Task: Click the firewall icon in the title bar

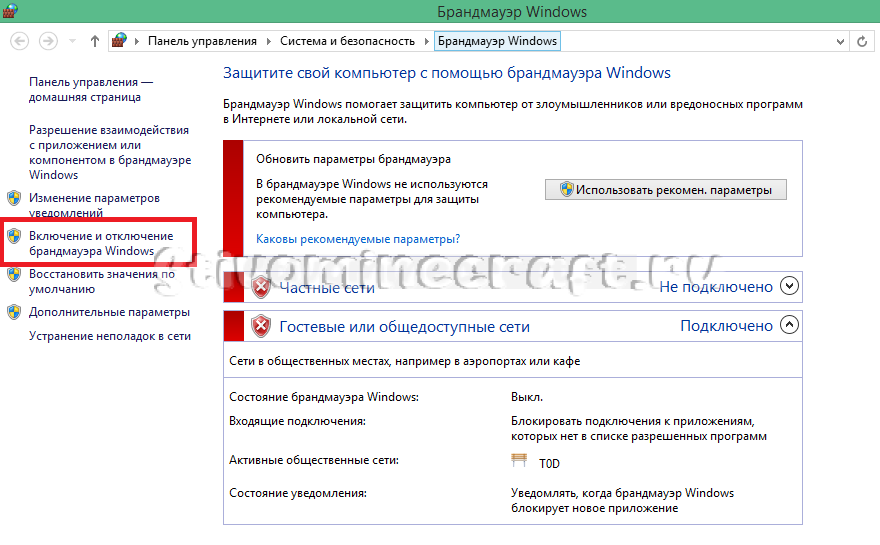Action: point(12,12)
